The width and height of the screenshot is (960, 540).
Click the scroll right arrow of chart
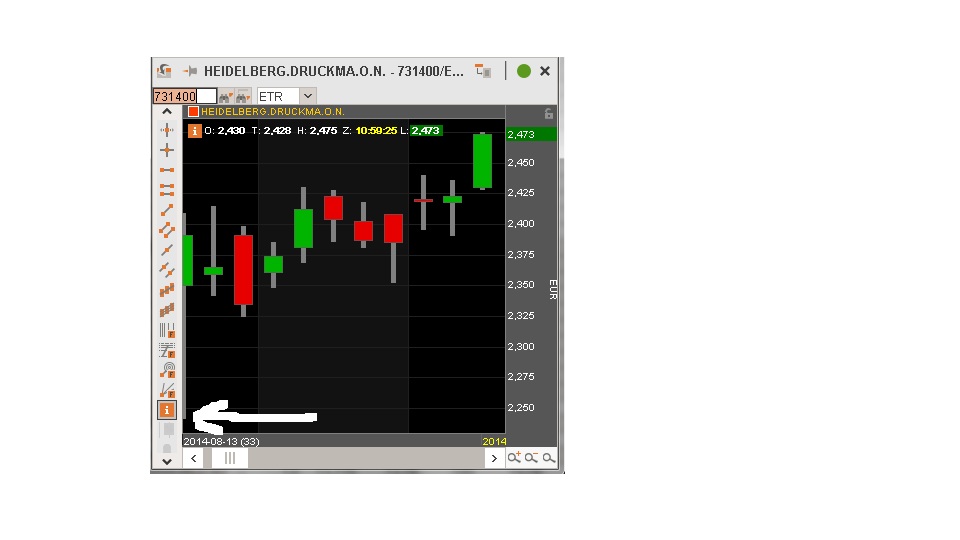(x=495, y=458)
